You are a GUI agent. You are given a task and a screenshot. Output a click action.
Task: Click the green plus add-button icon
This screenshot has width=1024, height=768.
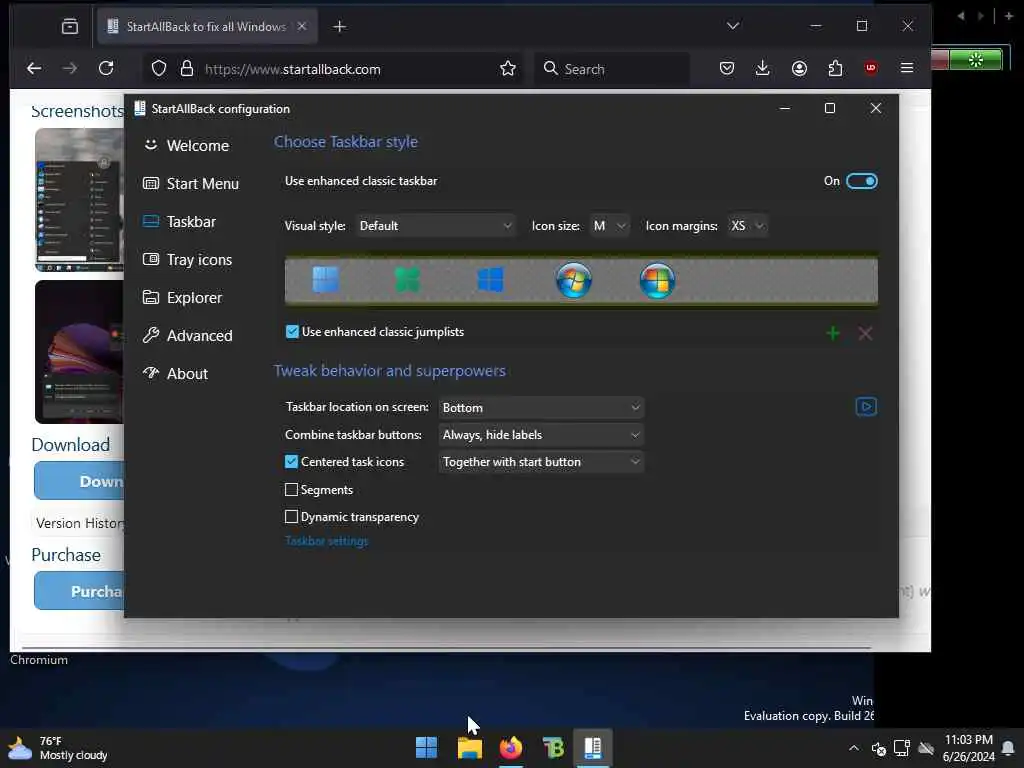[x=833, y=334]
